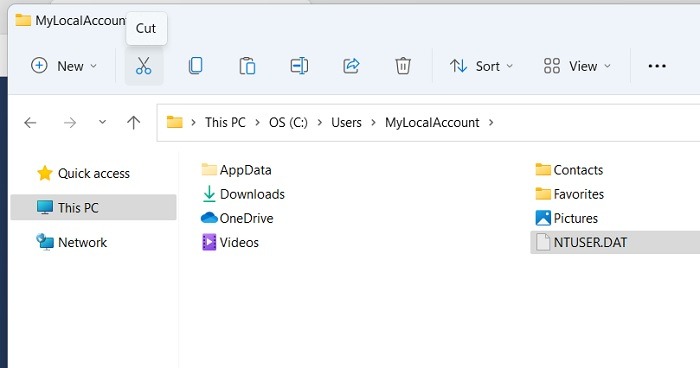Click the Pictures blue image icon

543,218
